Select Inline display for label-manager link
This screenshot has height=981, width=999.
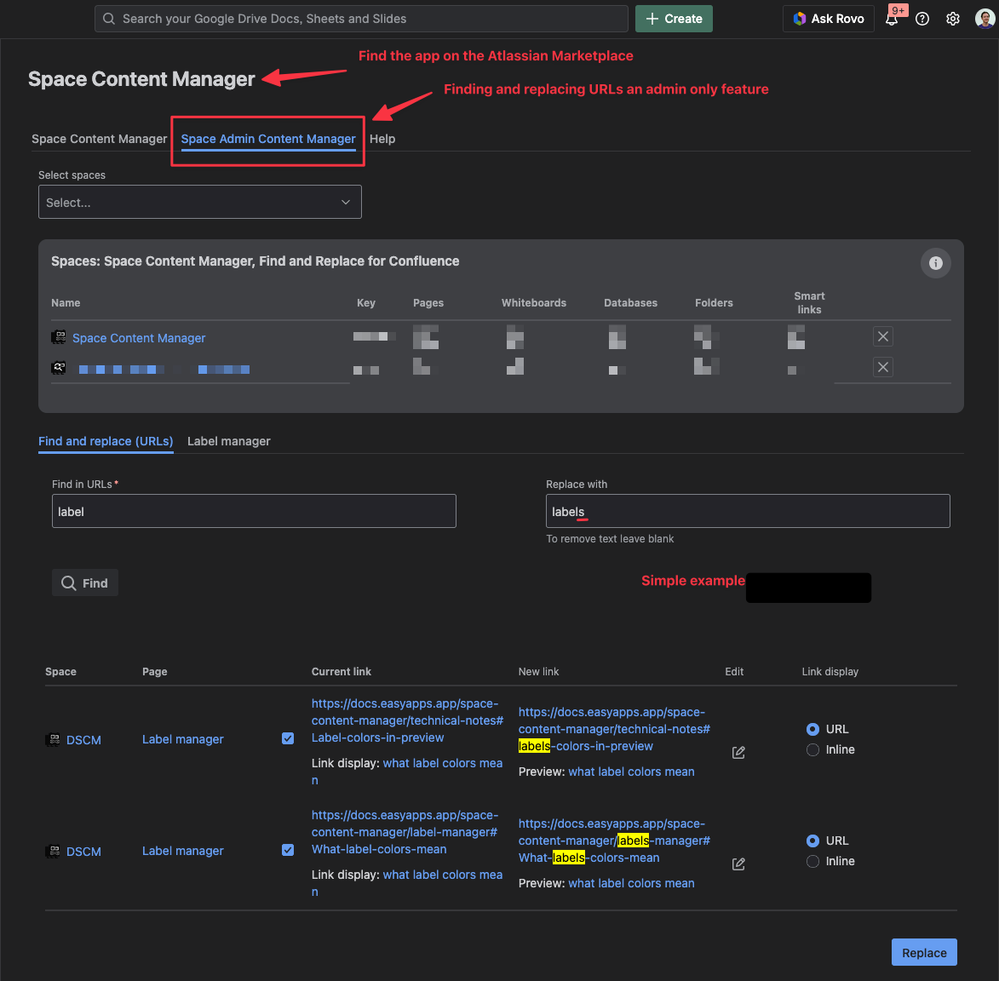812,861
